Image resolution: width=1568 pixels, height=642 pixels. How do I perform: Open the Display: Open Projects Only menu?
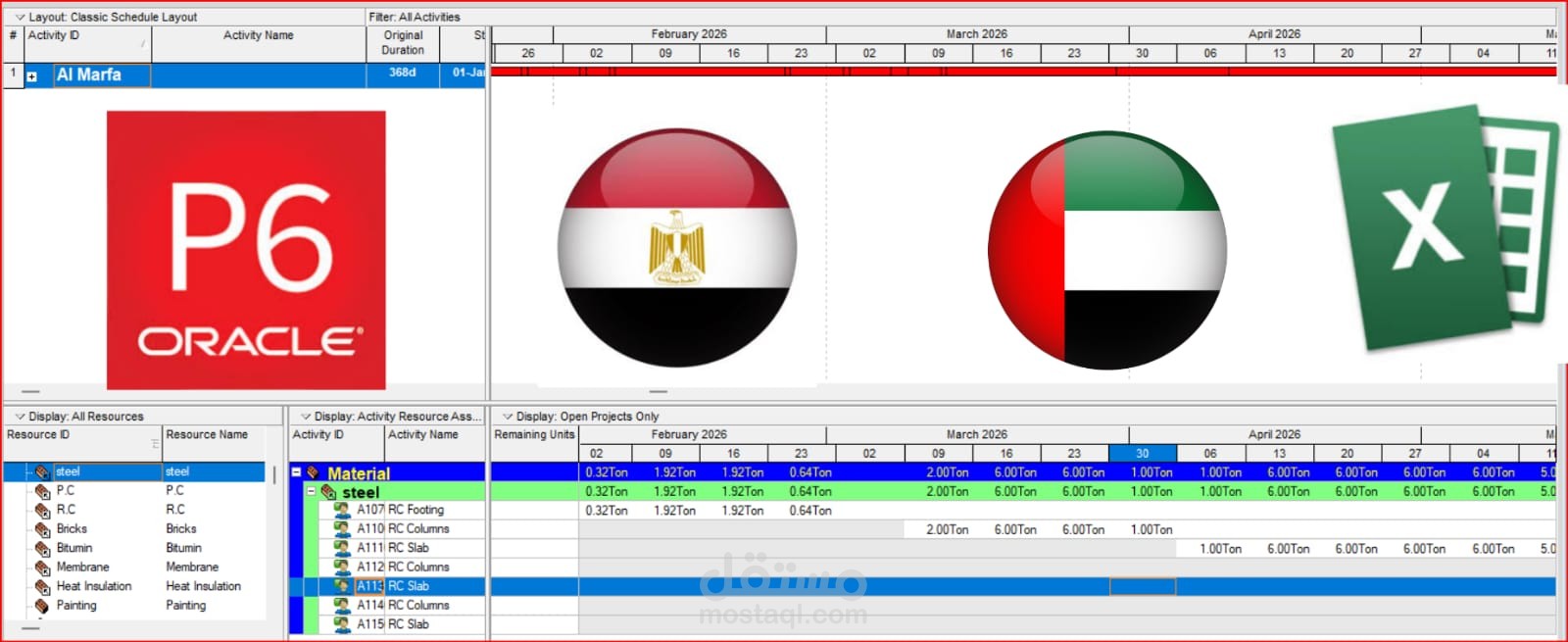pos(508,417)
